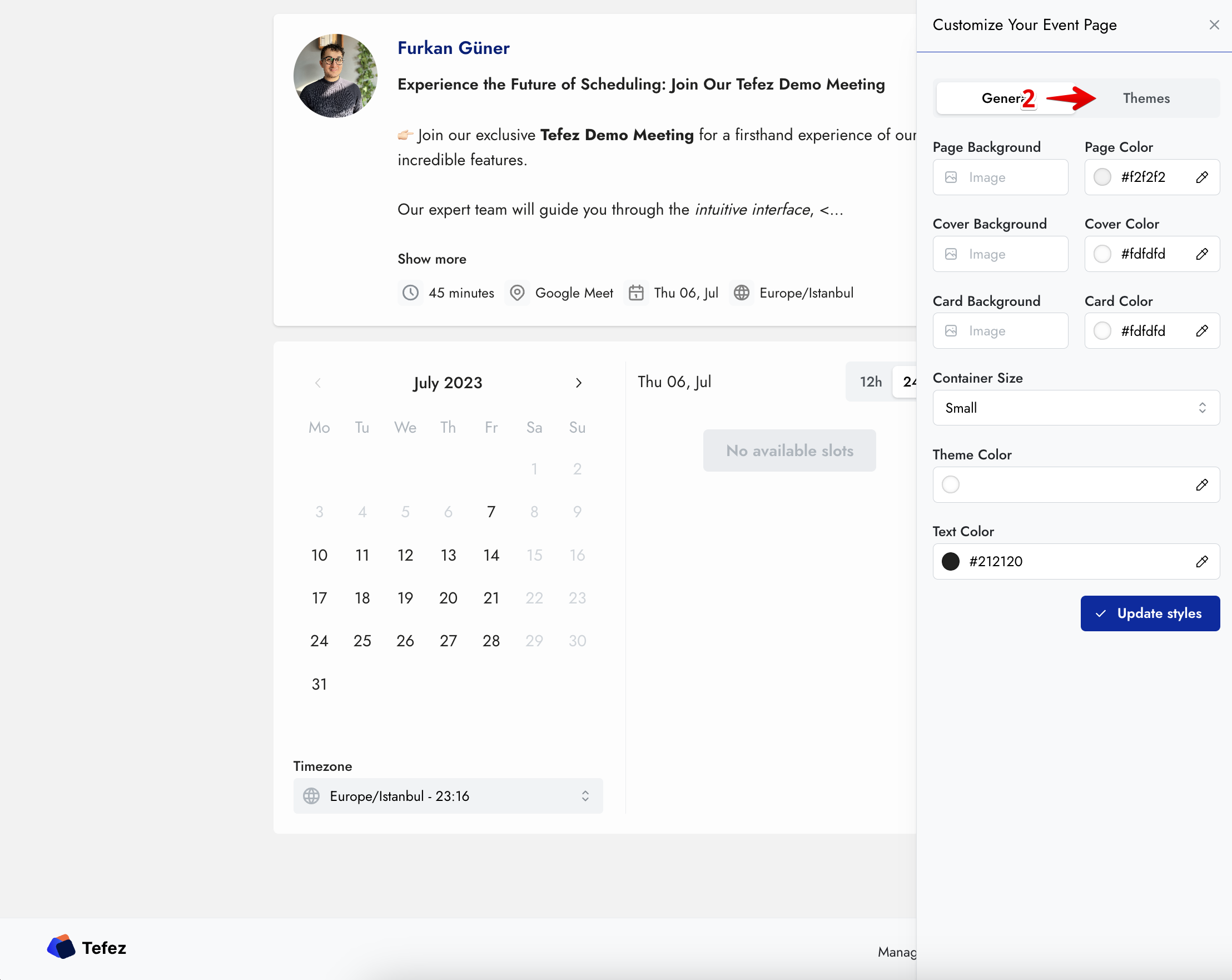Select July 24 on the calendar
The image size is (1232, 980).
click(x=320, y=641)
